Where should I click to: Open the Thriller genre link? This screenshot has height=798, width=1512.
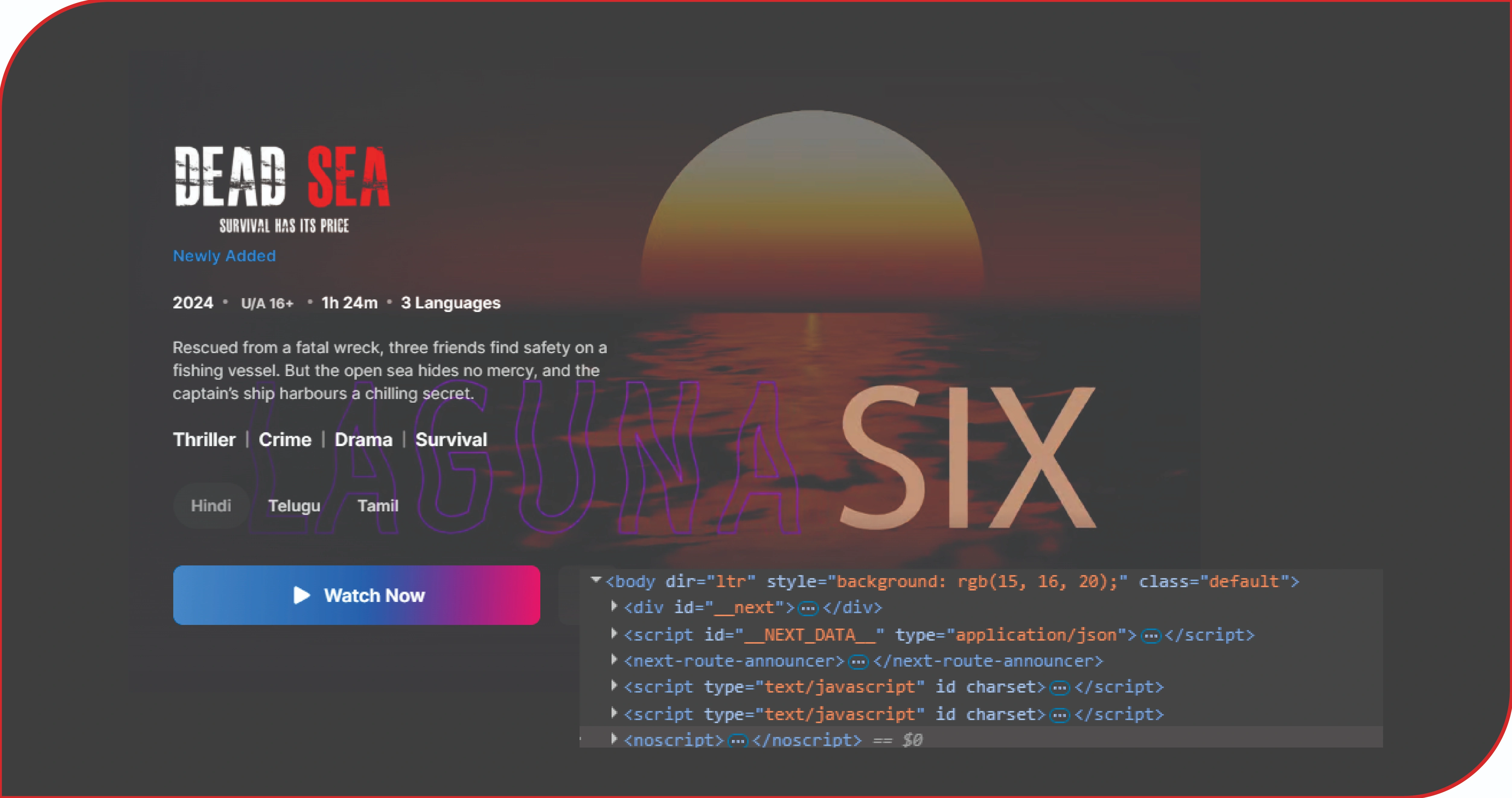[204, 440]
